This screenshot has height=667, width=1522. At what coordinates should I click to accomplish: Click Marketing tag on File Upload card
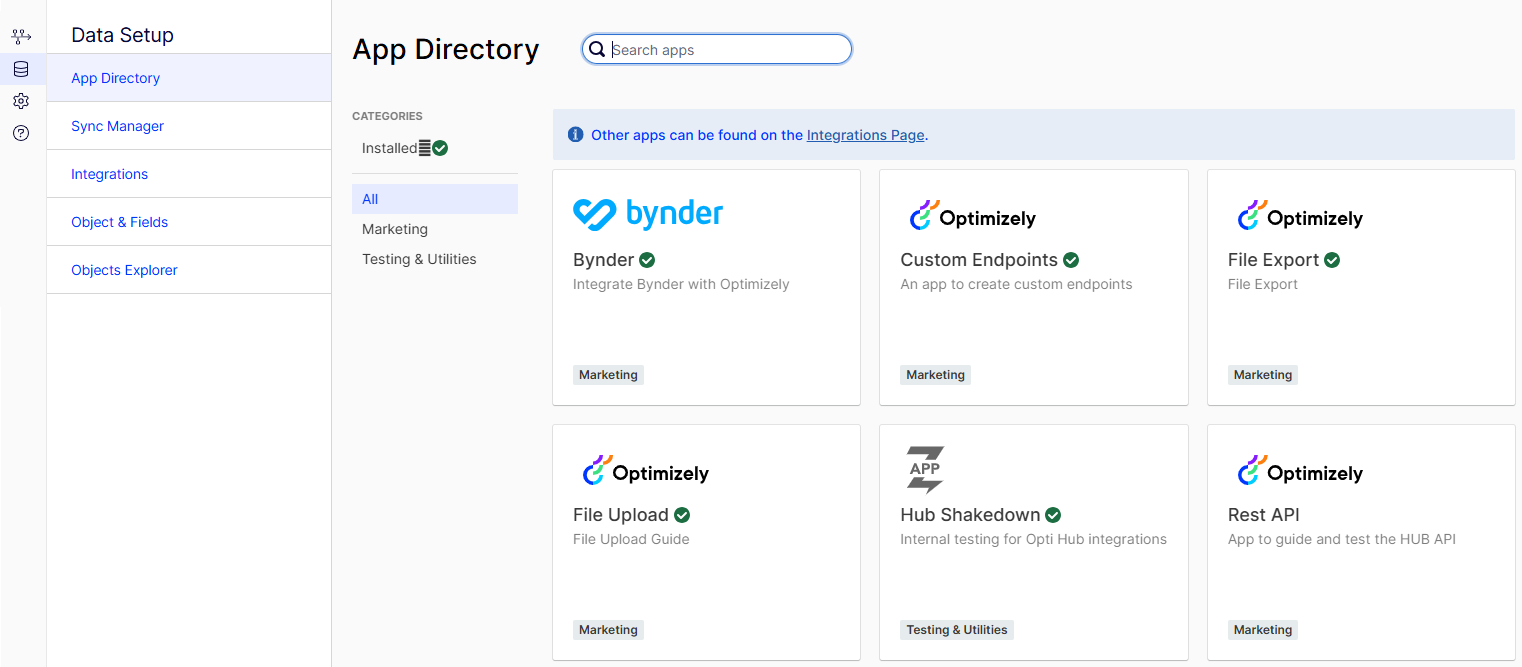pyautogui.click(x=608, y=630)
